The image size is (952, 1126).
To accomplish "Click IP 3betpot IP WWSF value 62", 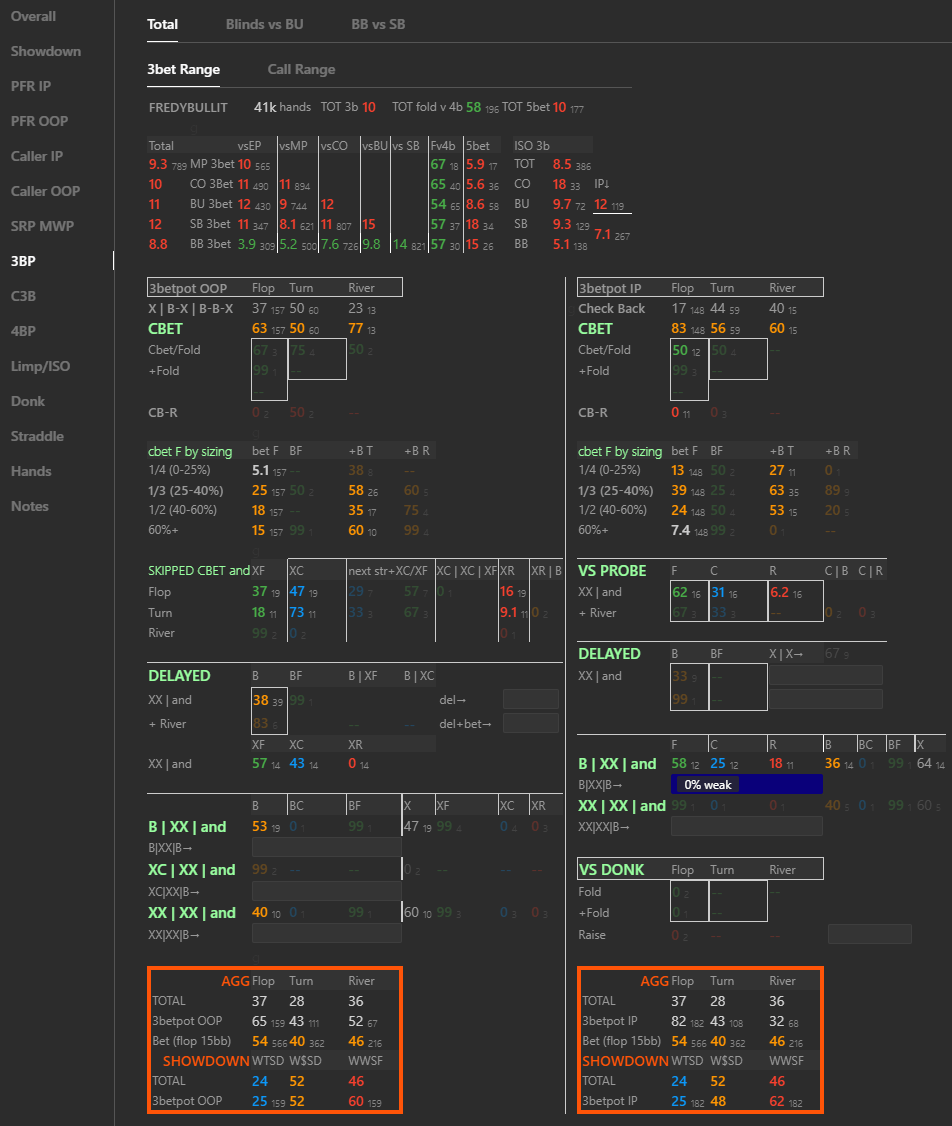I will point(777,1101).
